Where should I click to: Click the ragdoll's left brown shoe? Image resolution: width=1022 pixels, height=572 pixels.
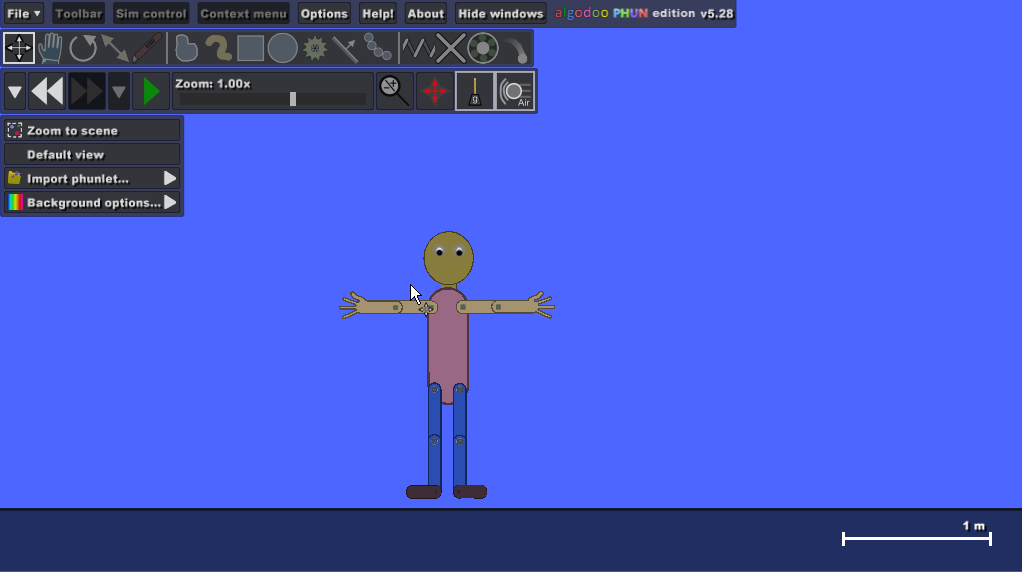424,492
